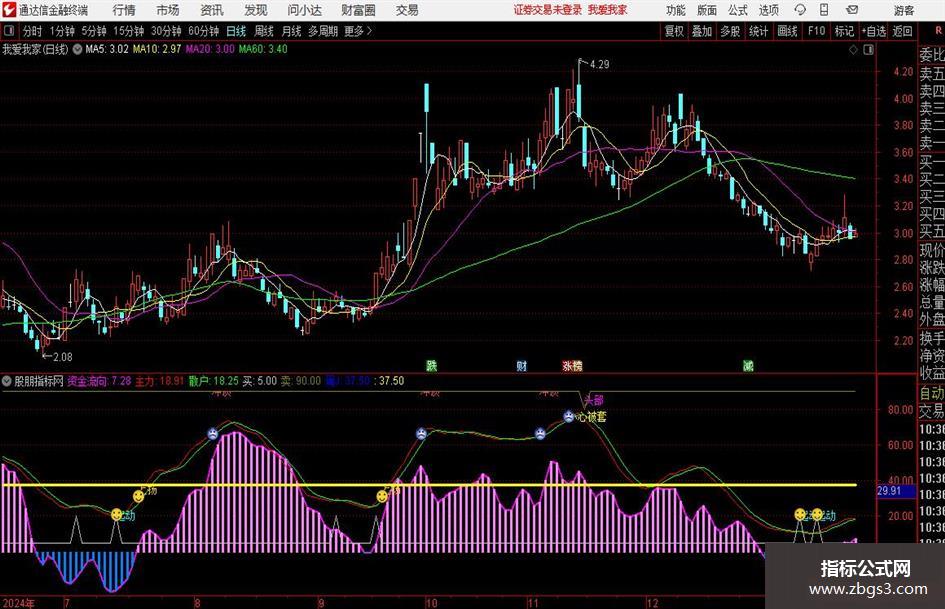Switch to 周线 weekly period tab
This screenshot has height=609, width=945.
(263, 31)
